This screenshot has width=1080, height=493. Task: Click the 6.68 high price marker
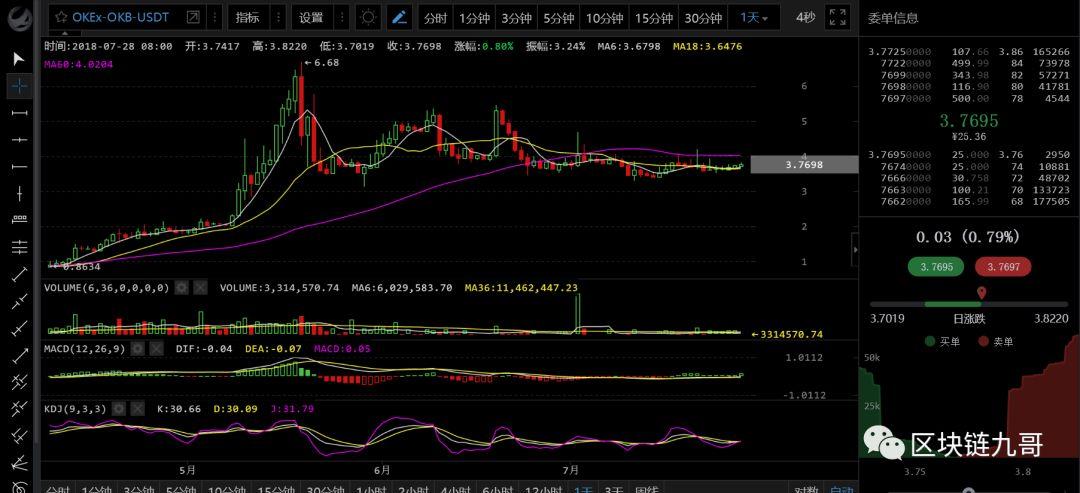pos(320,63)
